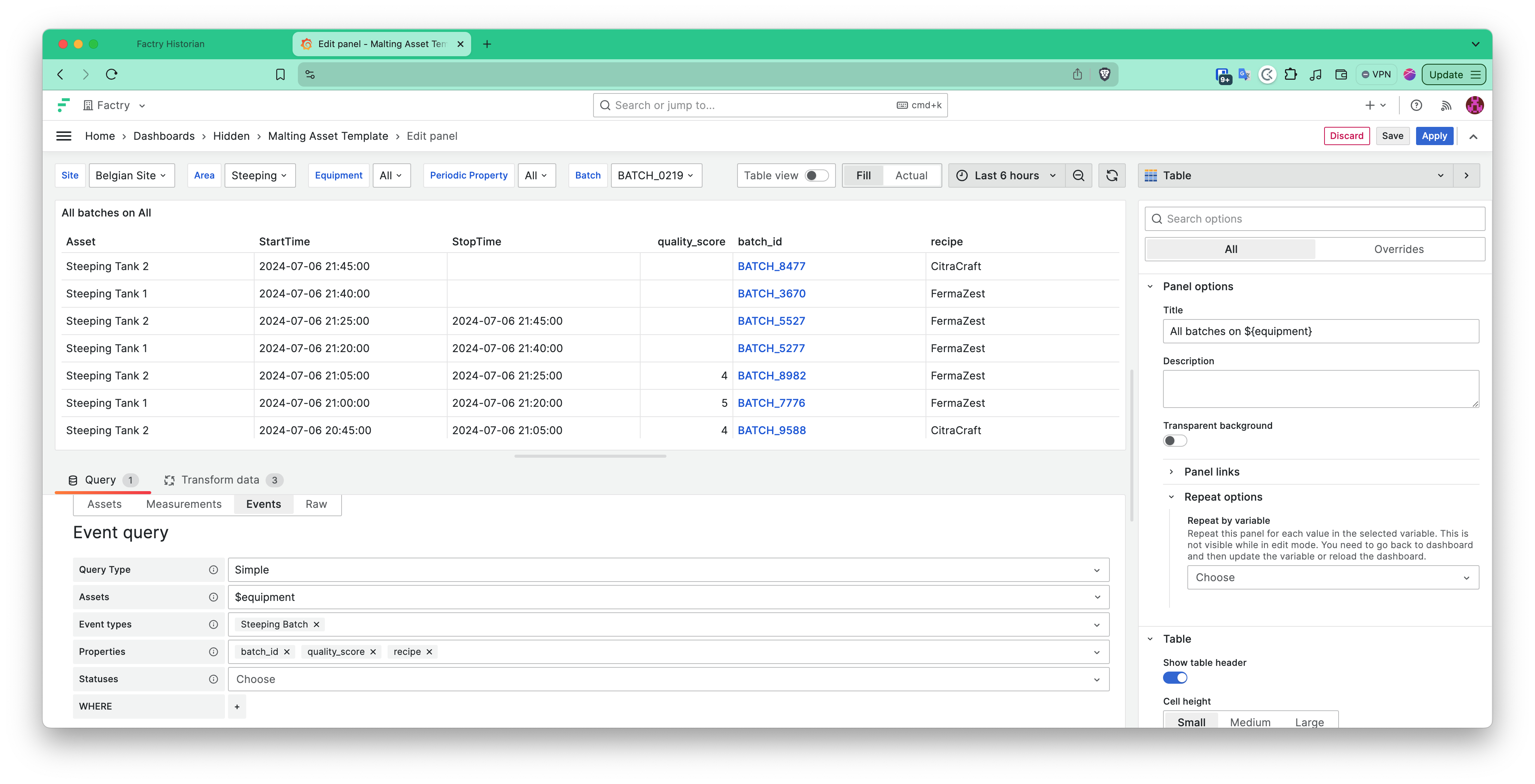
Task: Open the Batch BATCH_0219 dropdown
Action: [656, 175]
